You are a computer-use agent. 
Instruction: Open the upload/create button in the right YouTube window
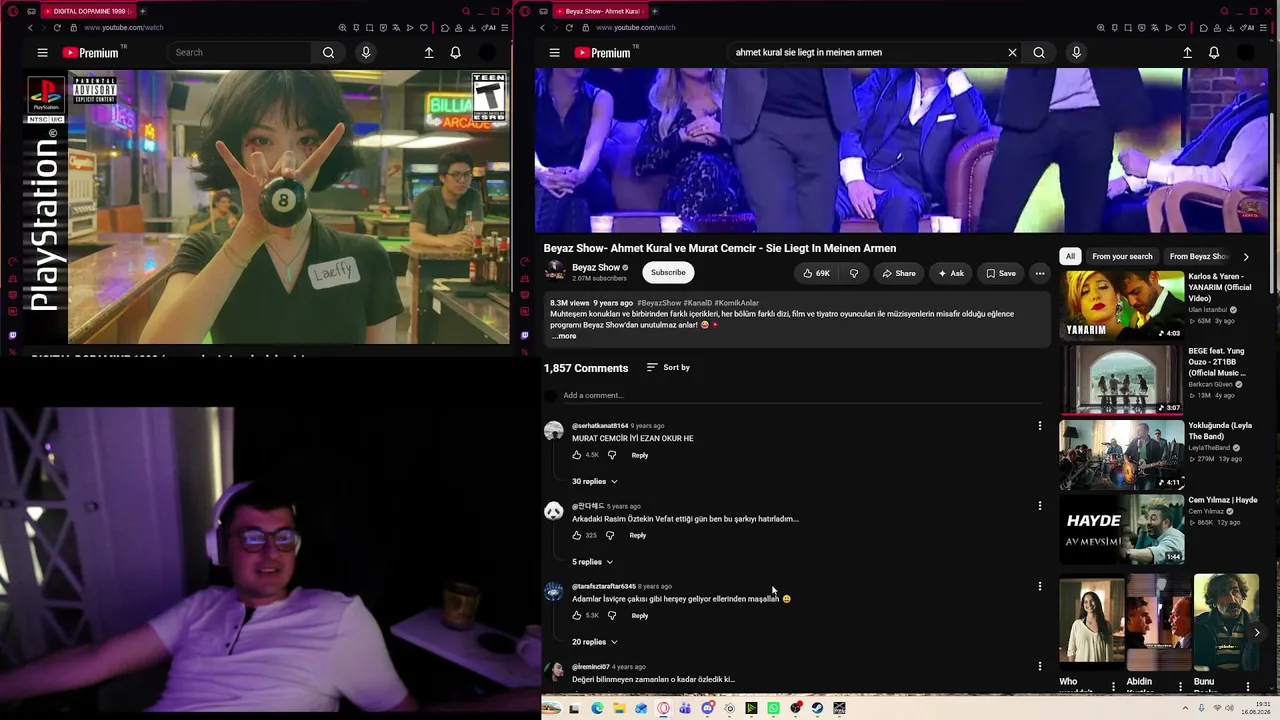[1187, 53]
